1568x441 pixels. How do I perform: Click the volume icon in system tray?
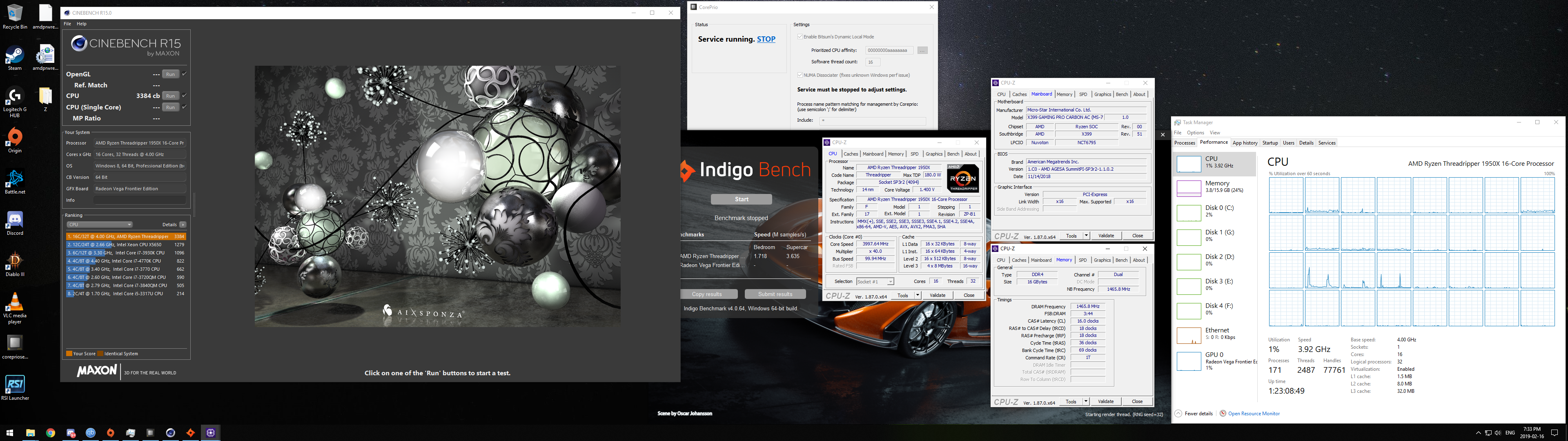(1497, 433)
